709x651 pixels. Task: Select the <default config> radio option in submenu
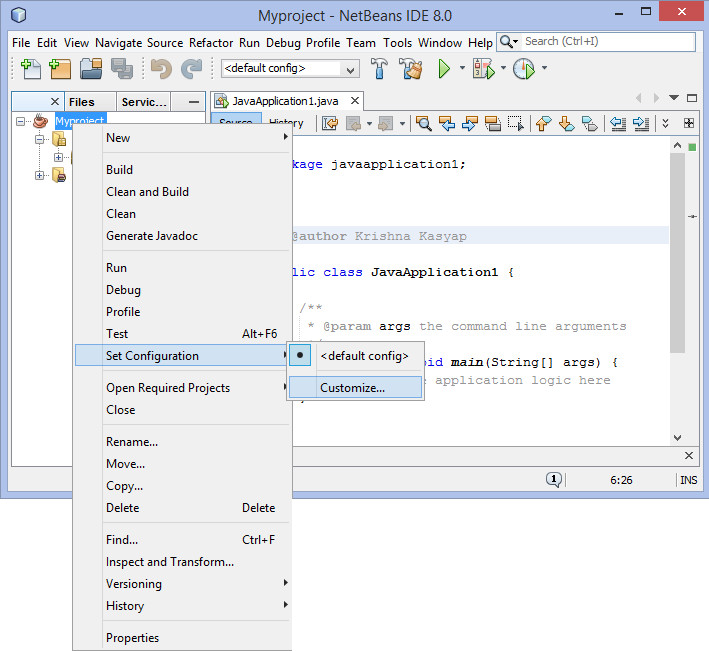363,356
